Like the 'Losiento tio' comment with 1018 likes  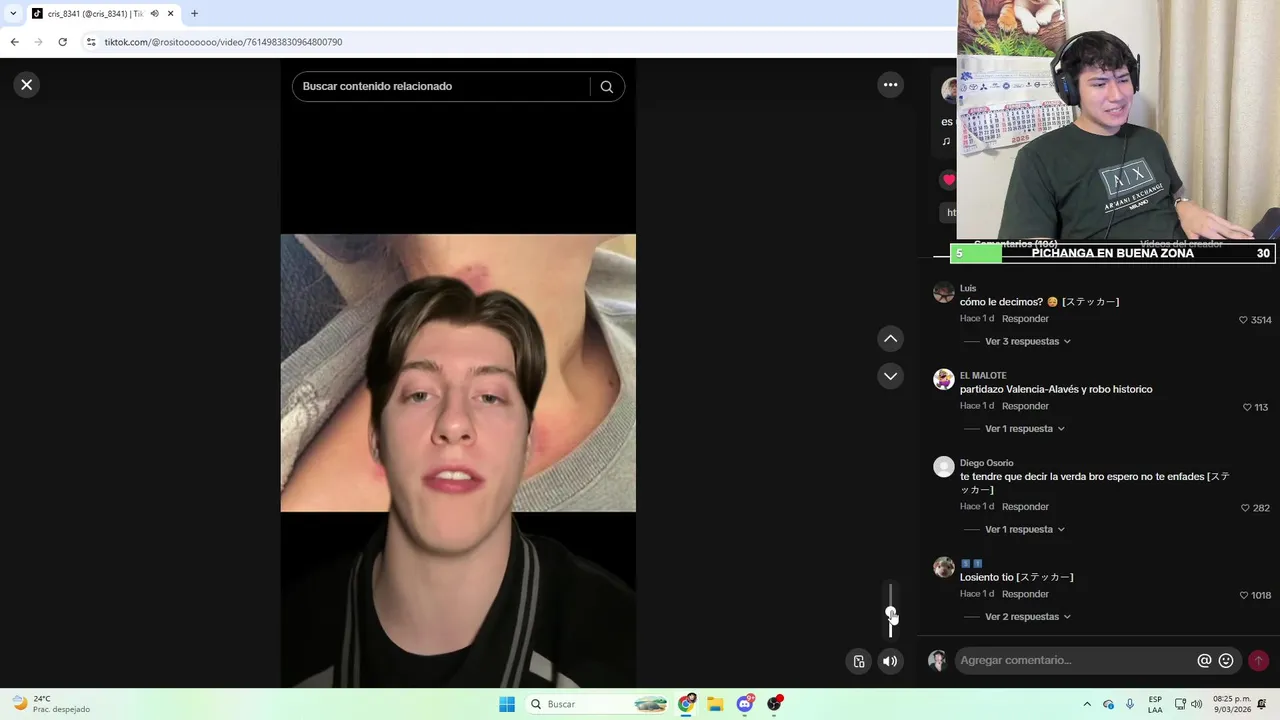(1244, 595)
